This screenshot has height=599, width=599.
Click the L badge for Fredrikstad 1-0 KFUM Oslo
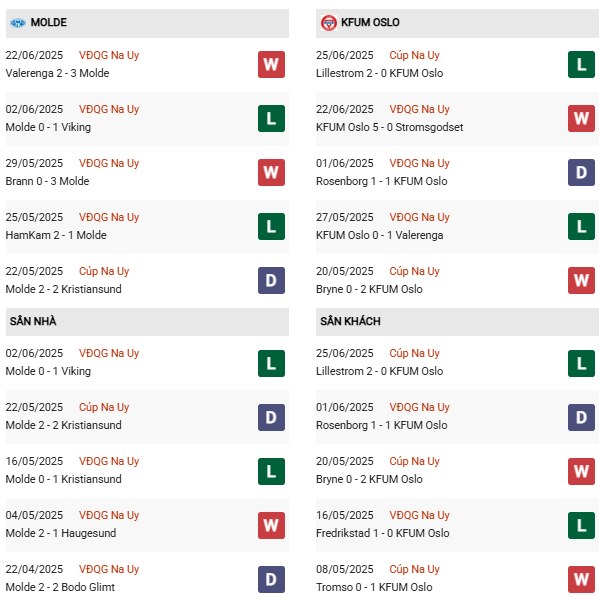[581, 525]
